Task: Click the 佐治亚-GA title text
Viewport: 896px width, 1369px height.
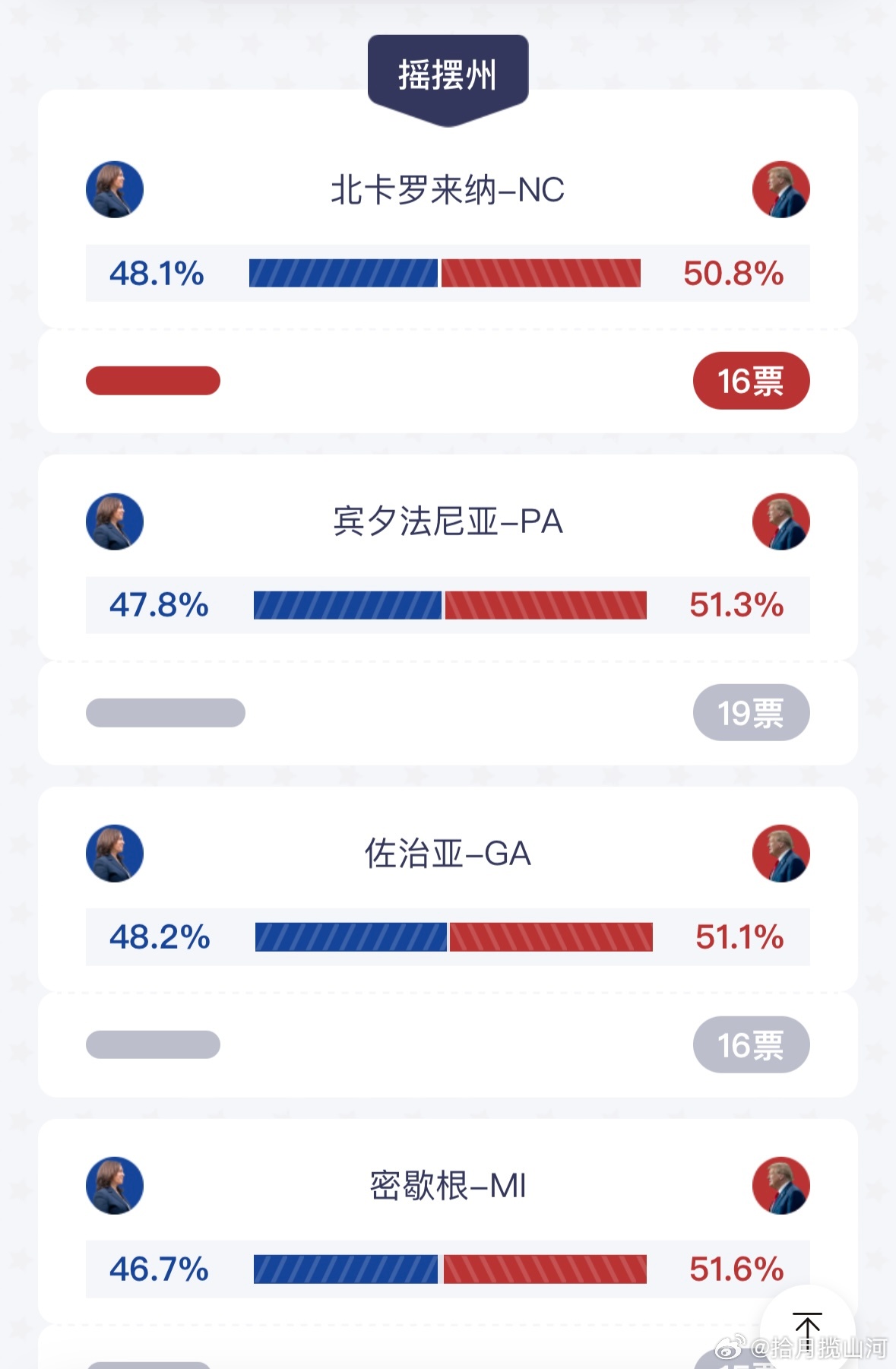Action: (x=447, y=852)
